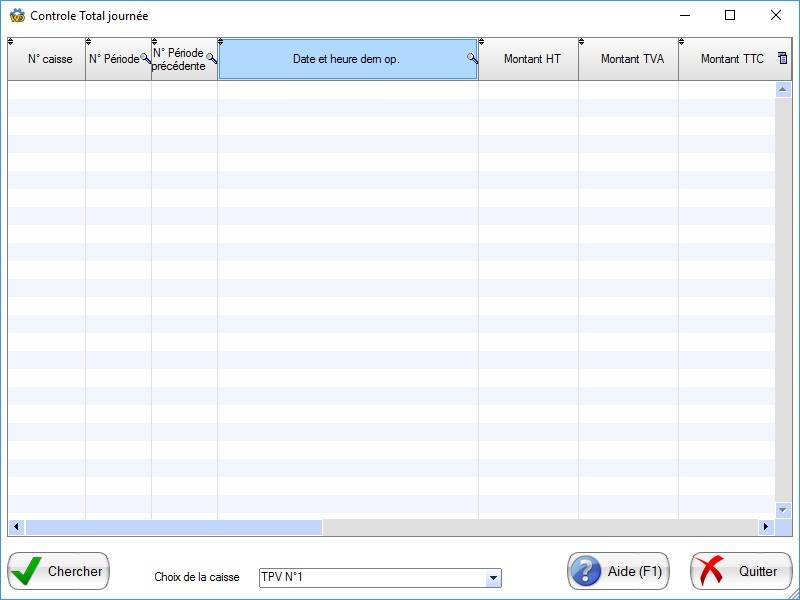Click magnifier icon in Date et heure header
Image resolution: width=800 pixels, height=600 pixels.
(472, 59)
